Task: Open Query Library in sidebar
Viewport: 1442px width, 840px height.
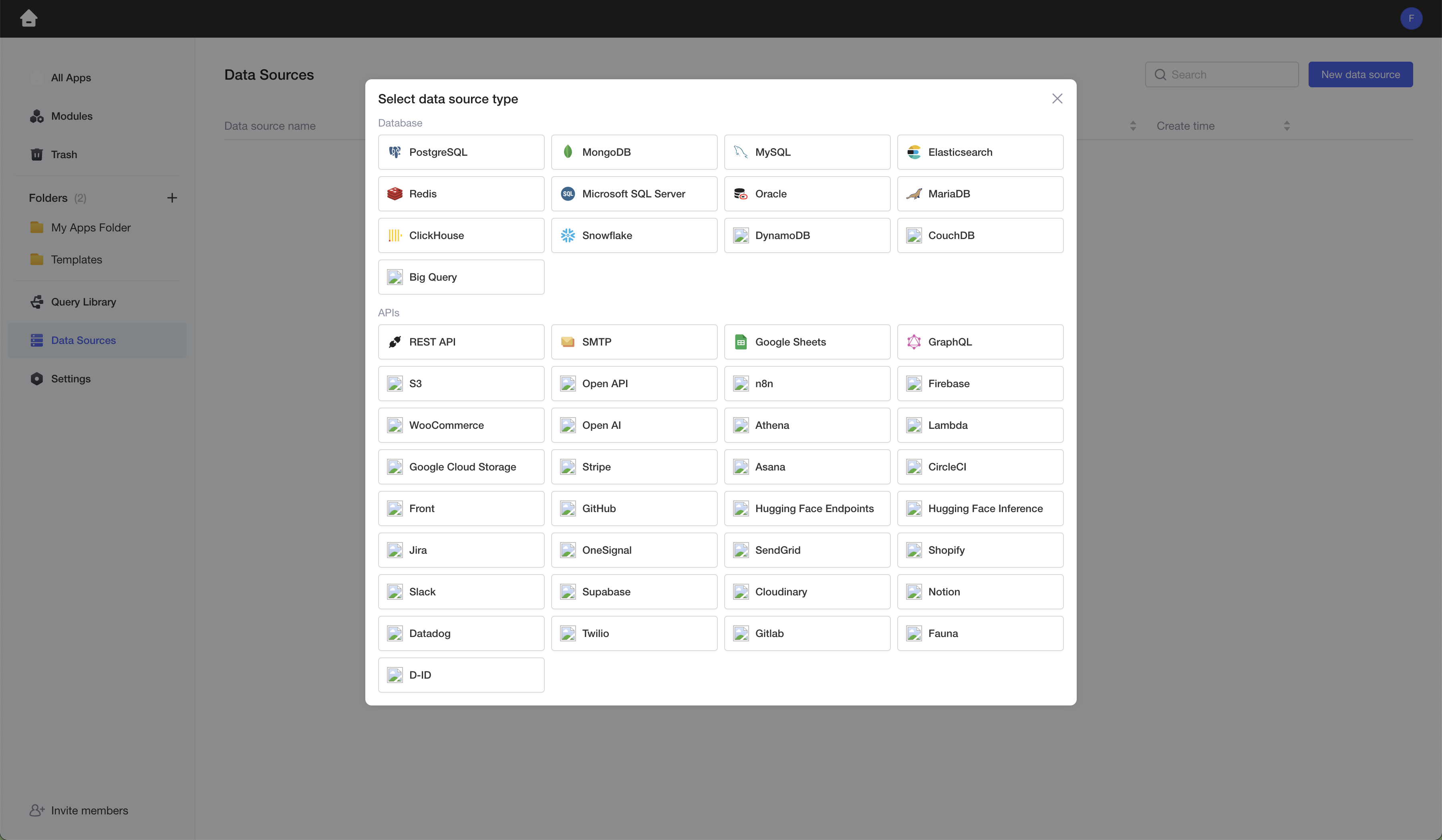Action: (x=83, y=302)
